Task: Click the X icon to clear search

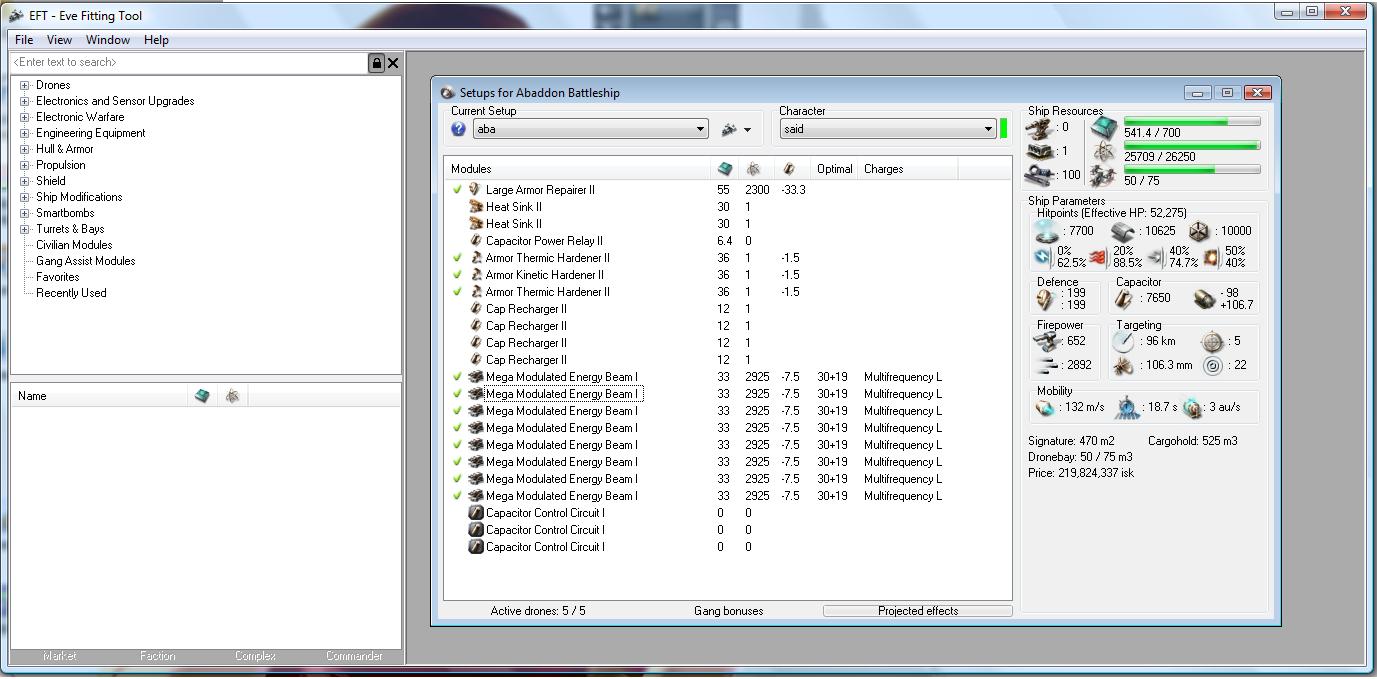Action: (x=393, y=63)
